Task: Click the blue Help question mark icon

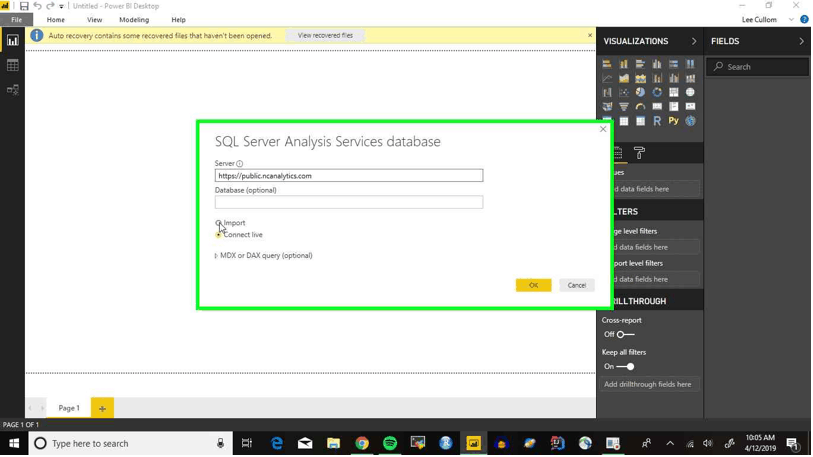Action: click(x=804, y=19)
